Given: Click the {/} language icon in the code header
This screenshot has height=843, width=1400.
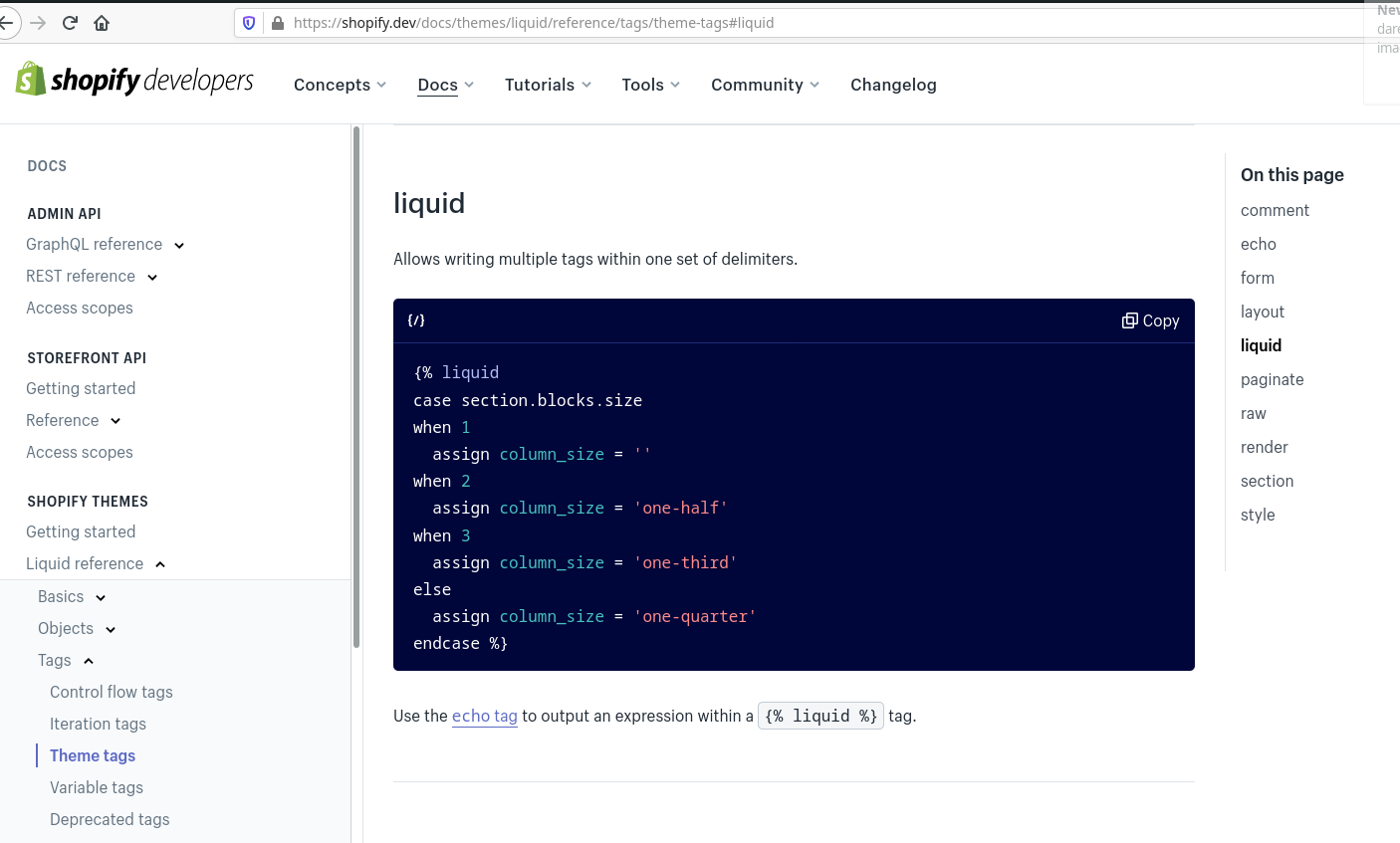Looking at the screenshot, I should coord(417,320).
